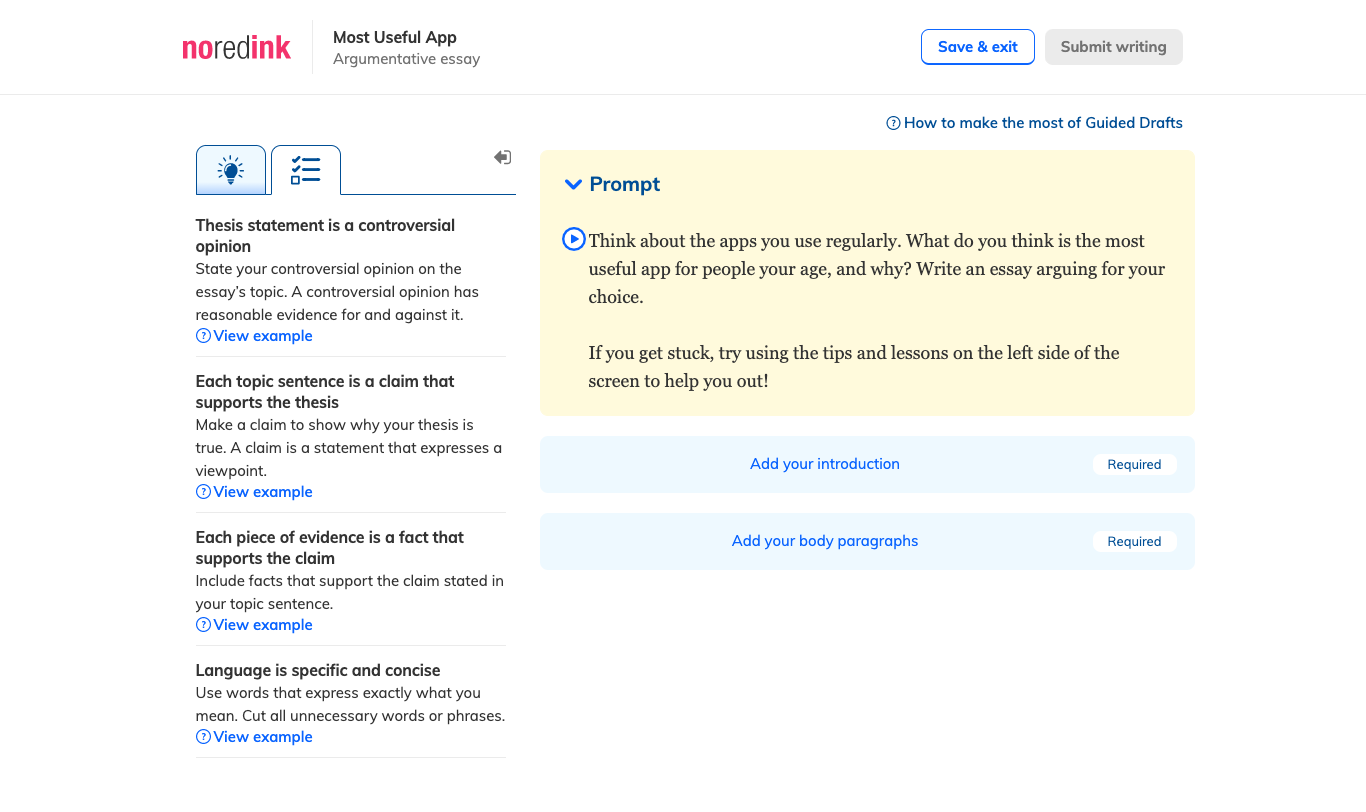Viewport: 1366px width, 812px height.
Task: Collapse the sidebar with the arrow icon
Action: click(503, 157)
